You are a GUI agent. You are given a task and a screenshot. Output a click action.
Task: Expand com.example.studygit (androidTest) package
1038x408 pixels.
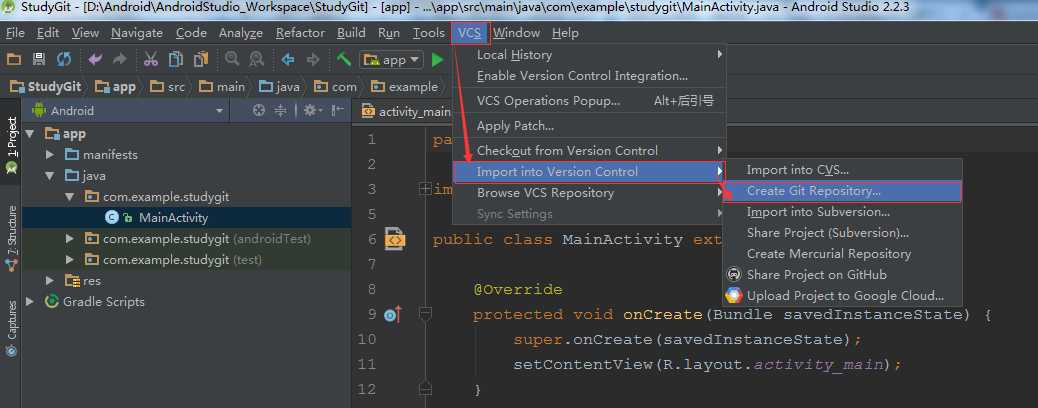click(70, 238)
